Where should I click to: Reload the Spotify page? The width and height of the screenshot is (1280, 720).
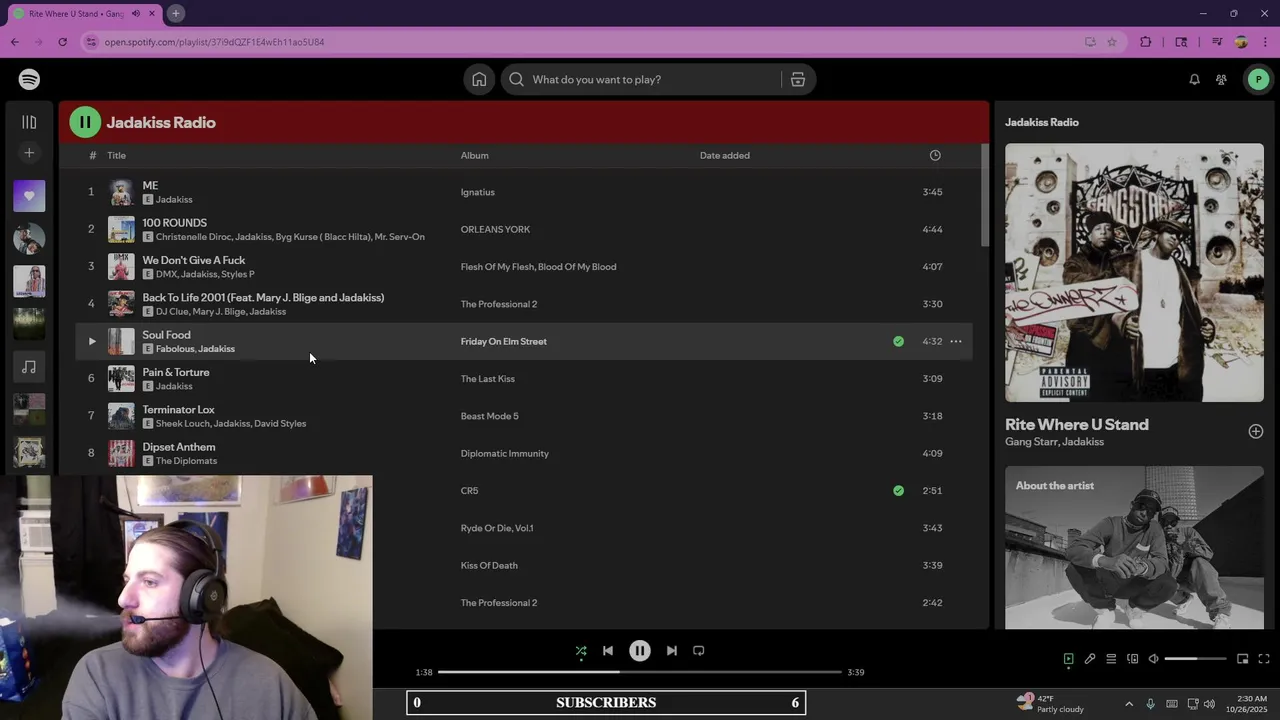coord(62,42)
